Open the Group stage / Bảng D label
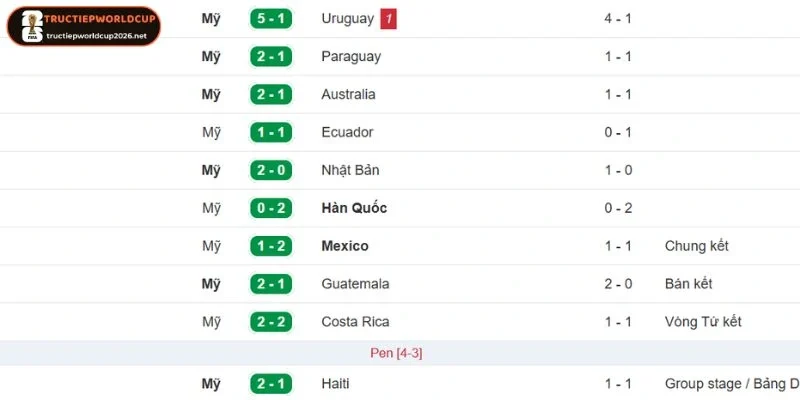Screen dimensions: 800x400 point(731,384)
